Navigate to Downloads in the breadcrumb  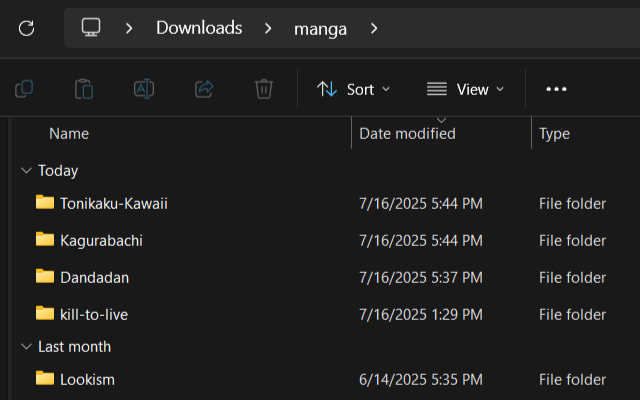coord(199,28)
